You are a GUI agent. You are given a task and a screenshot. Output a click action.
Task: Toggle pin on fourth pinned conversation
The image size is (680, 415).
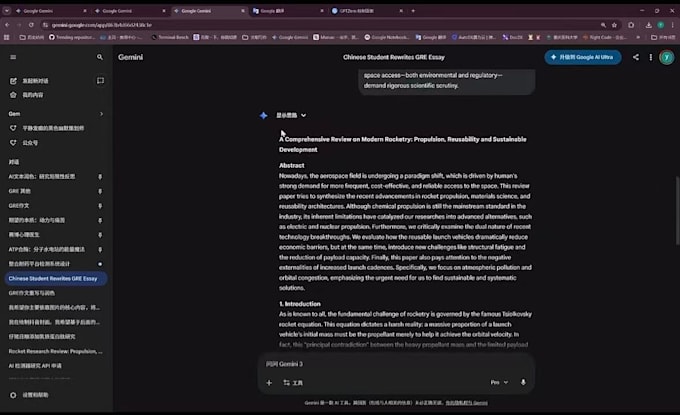(x=100, y=220)
